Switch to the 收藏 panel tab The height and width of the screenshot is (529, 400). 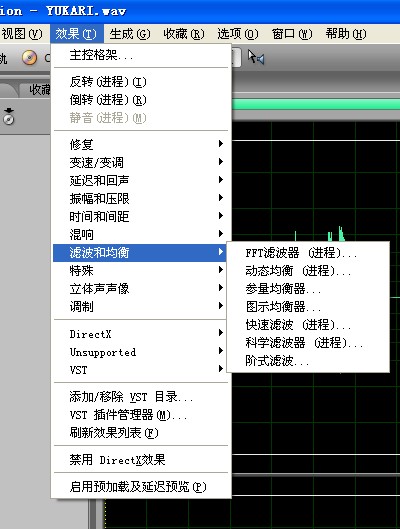[x=39, y=90]
